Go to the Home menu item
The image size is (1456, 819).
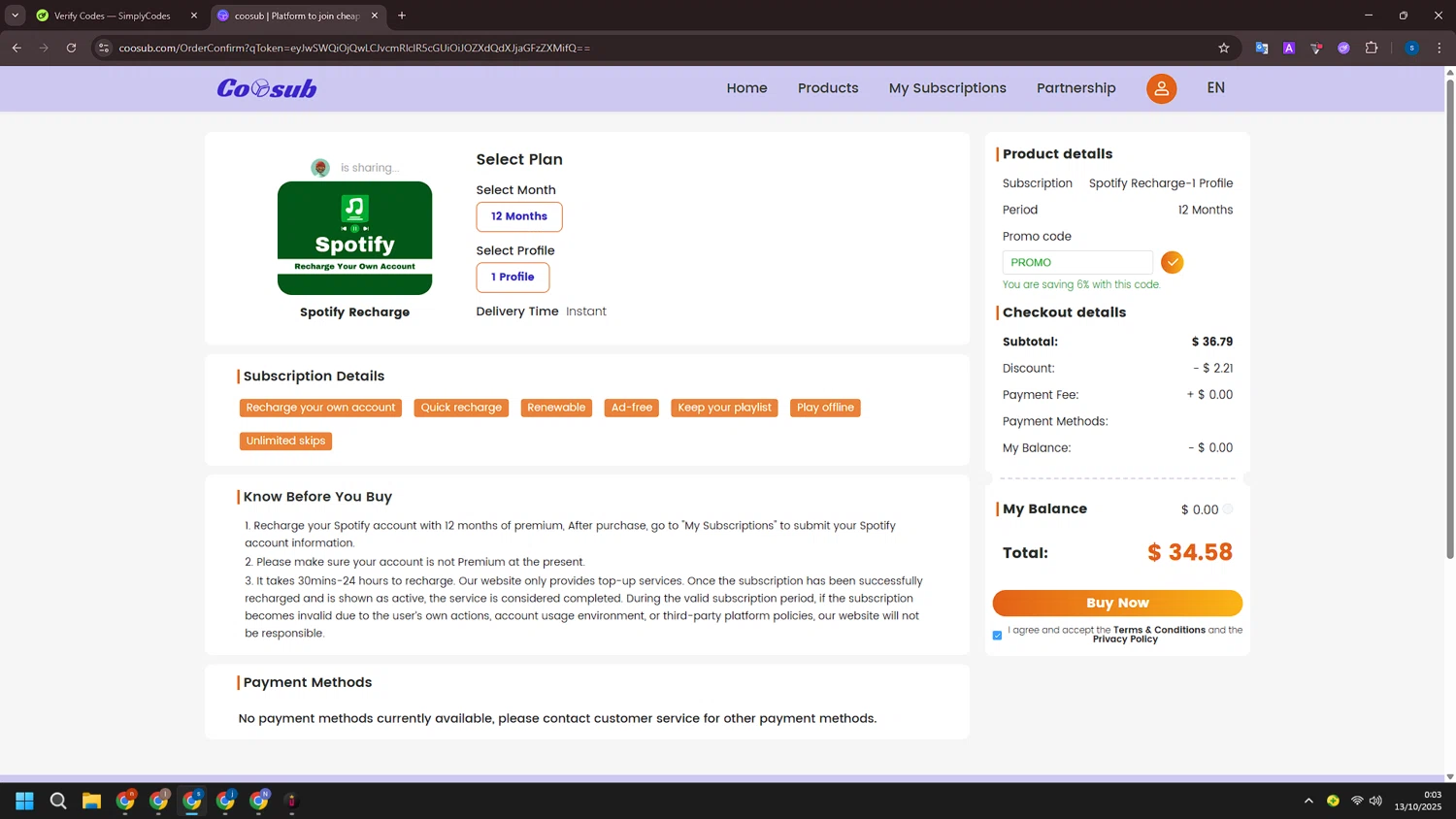[x=746, y=88]
